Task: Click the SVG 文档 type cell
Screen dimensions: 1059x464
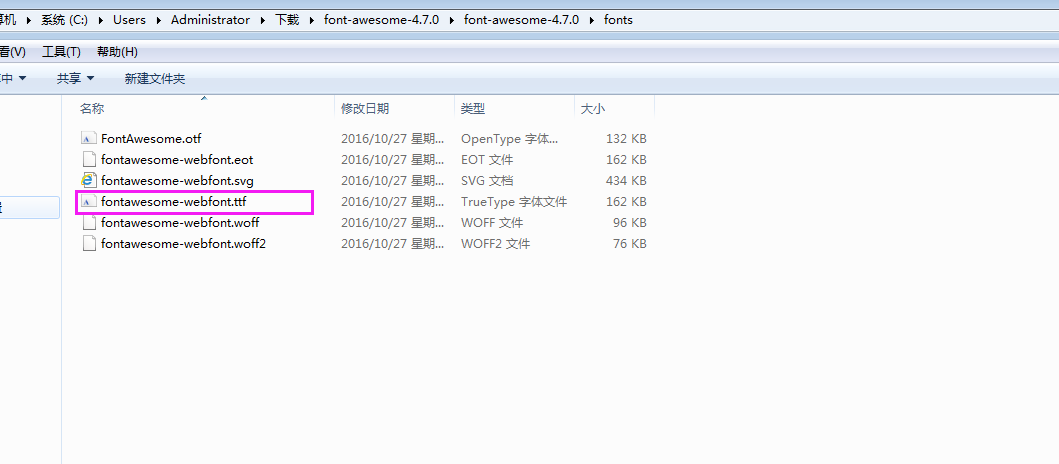Action: point(487,180)
